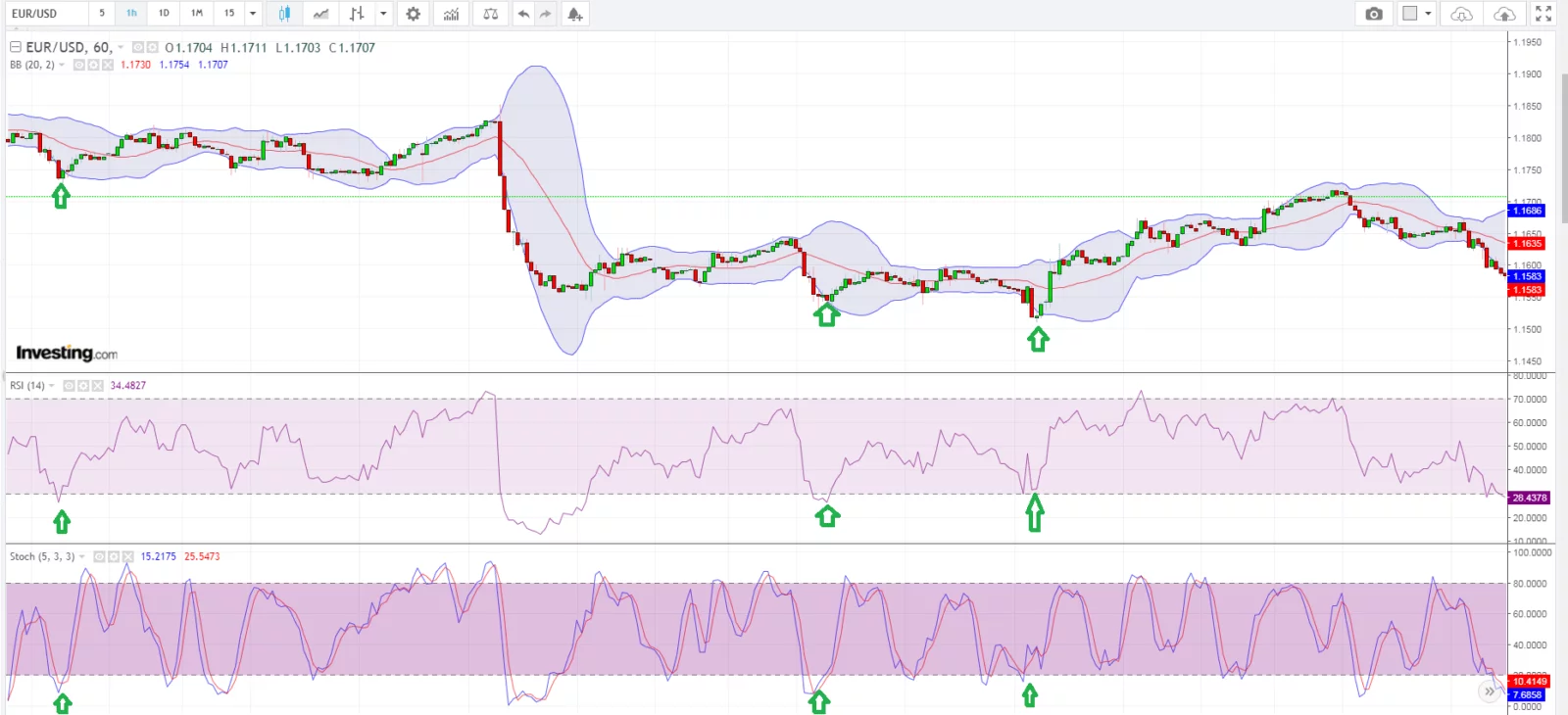Toggle visibility of Bollinger Bands indicator

(79, 65)
